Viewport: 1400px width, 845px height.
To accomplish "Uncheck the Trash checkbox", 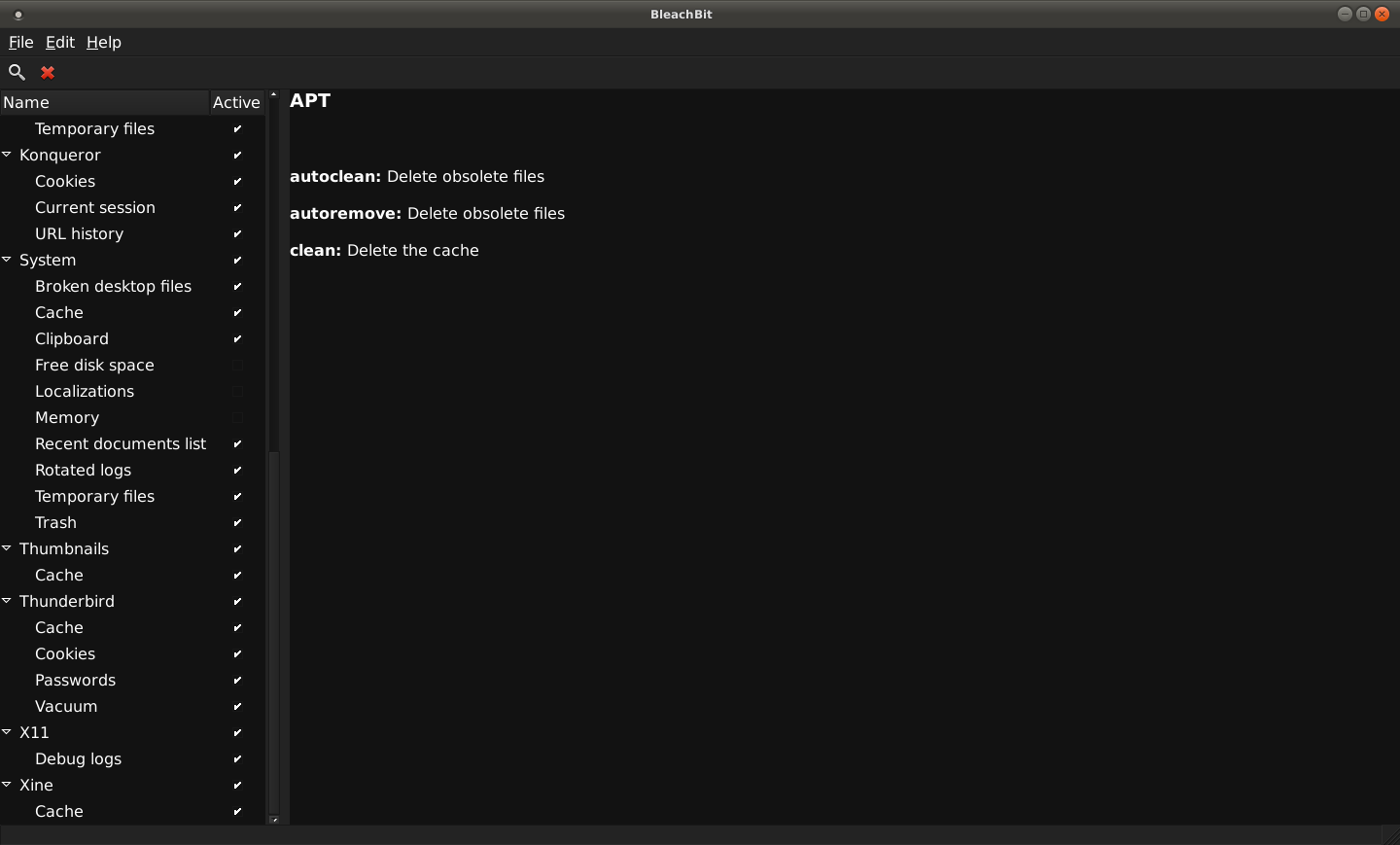I will (237, 523).
